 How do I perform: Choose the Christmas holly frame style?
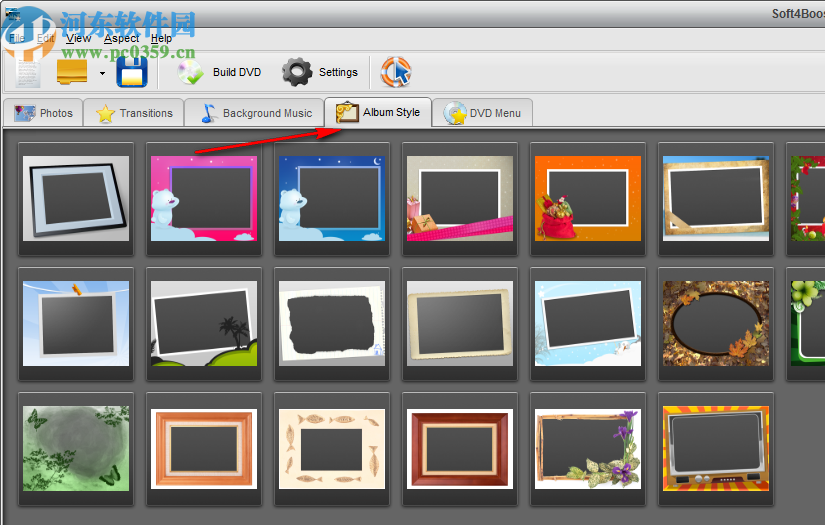[x=808, y=198]
